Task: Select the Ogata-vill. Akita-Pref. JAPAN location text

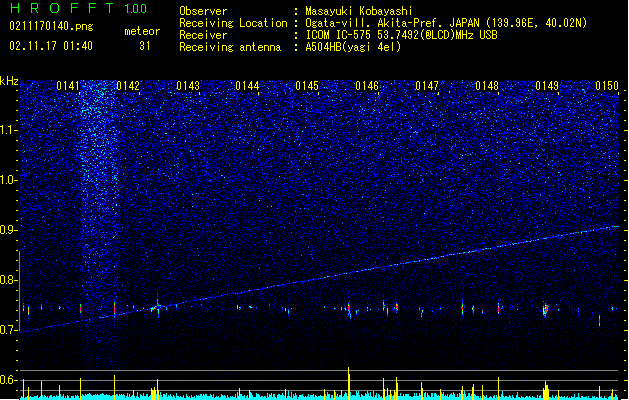Action: tap(446, 23)
